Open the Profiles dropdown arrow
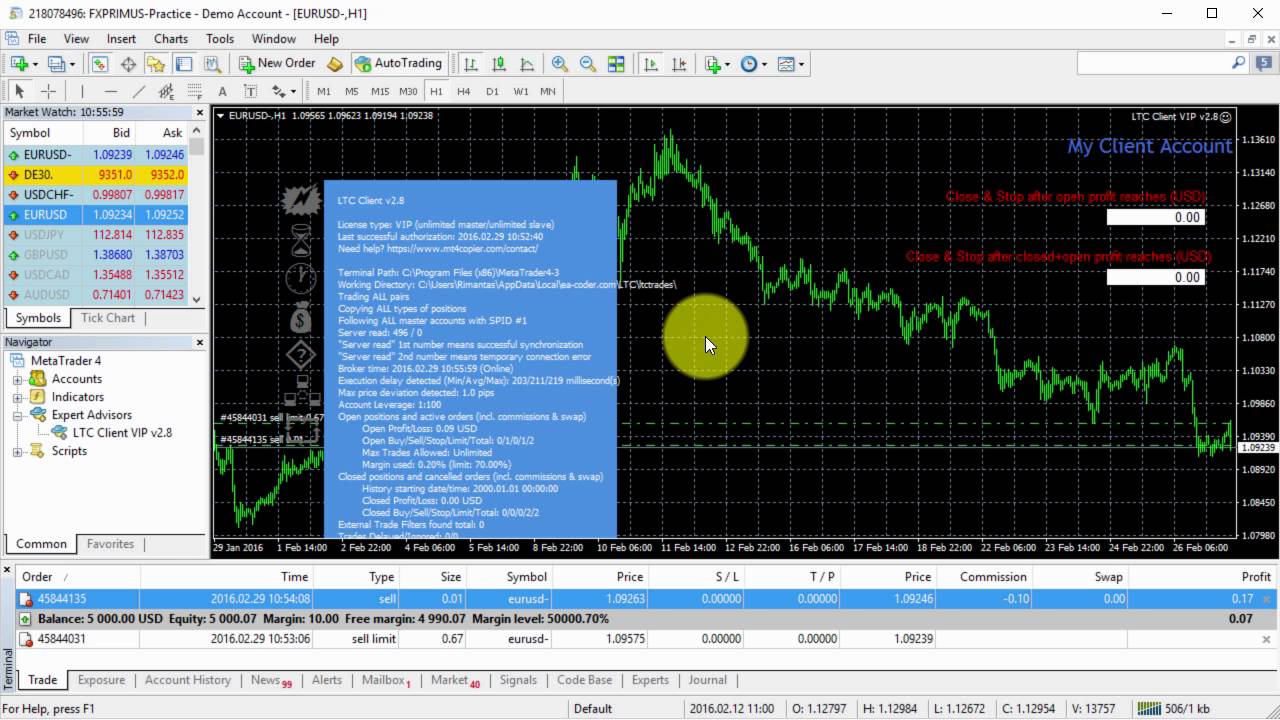Viewport: 1280px width, 720px height. point(73,64)
